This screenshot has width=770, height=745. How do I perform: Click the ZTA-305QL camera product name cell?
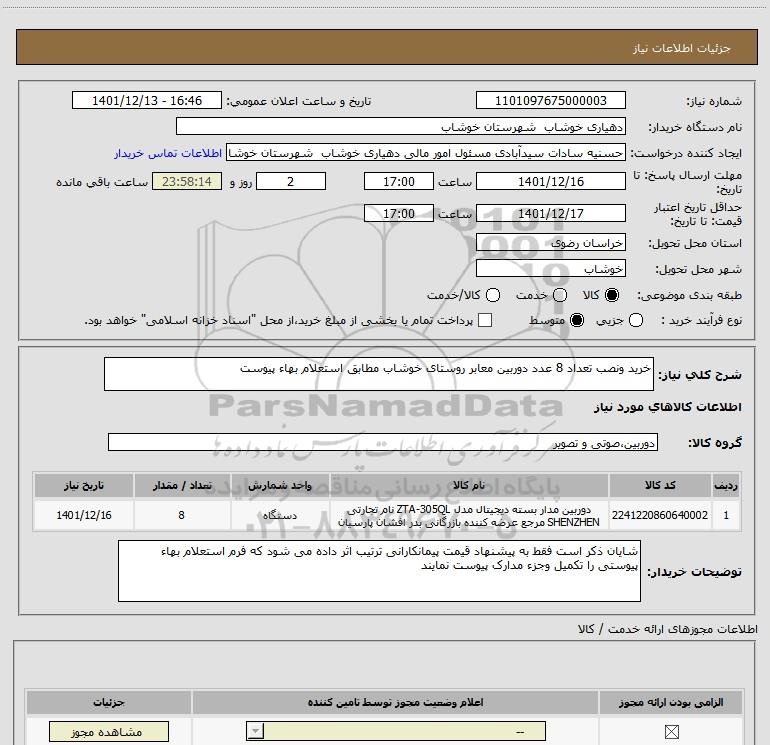469,515
